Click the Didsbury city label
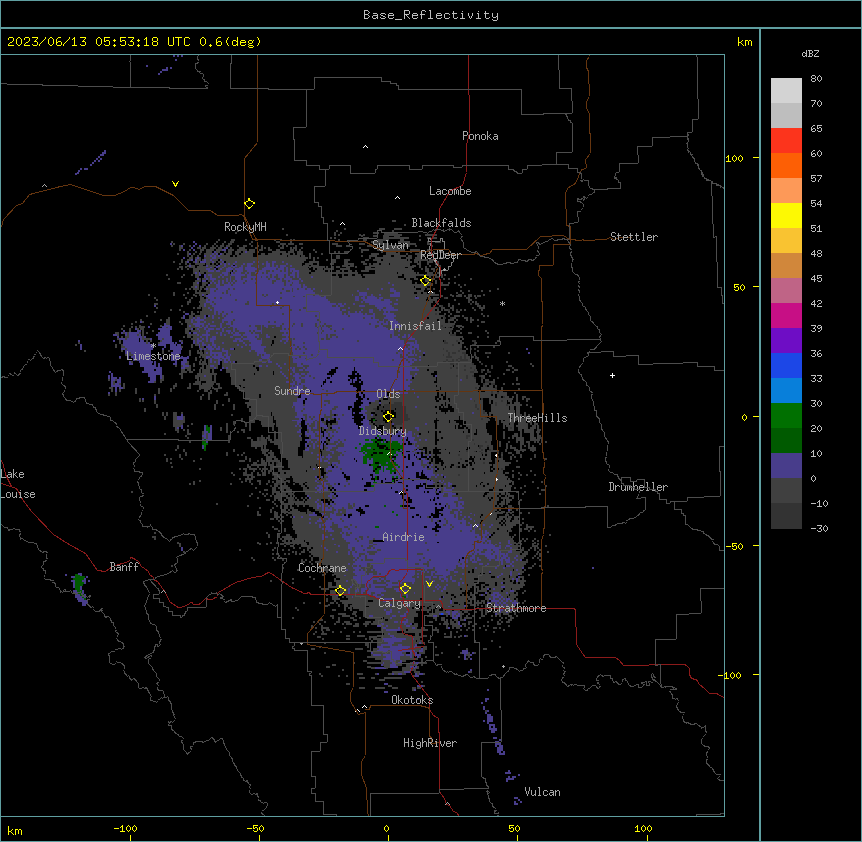Viewport: 862px width, 842px height. 383,431
